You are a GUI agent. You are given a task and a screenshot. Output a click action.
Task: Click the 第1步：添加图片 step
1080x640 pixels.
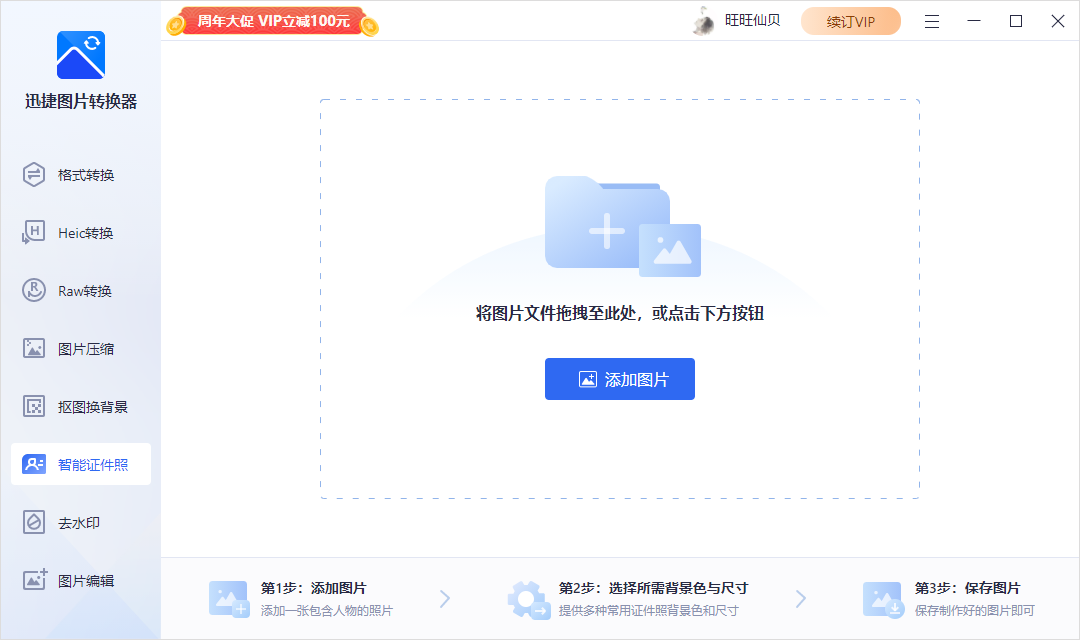(x=313, y=588)
